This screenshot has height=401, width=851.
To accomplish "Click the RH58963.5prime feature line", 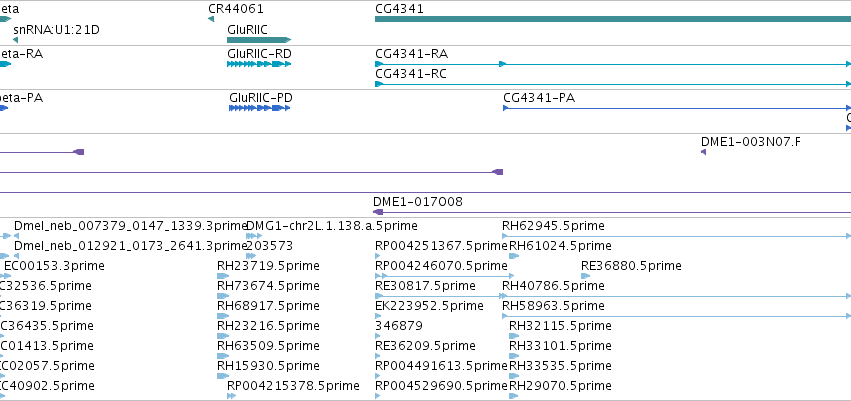I will [676, 316].
